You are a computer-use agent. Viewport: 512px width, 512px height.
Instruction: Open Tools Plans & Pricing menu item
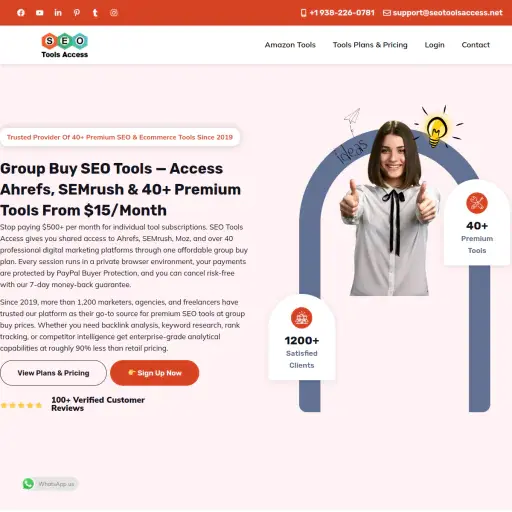tap(370, 45)
